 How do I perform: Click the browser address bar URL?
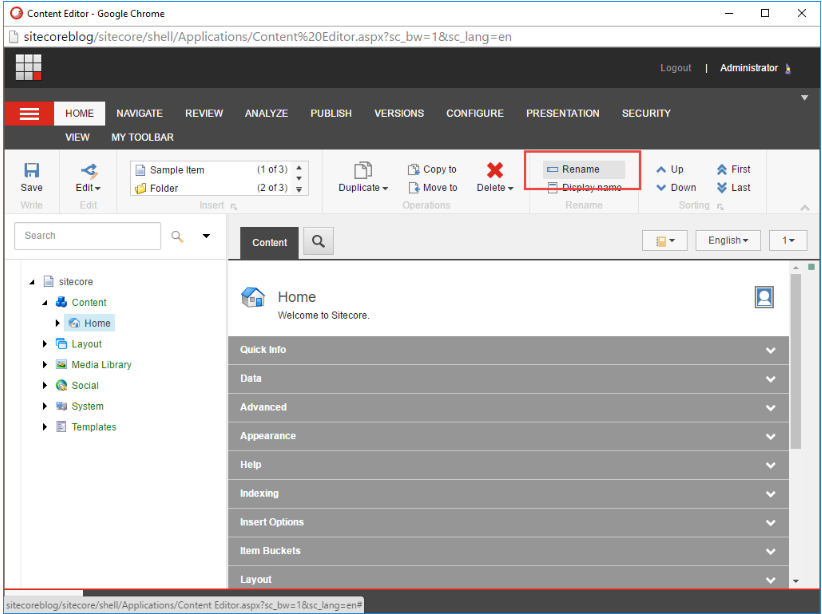(267, 37)
